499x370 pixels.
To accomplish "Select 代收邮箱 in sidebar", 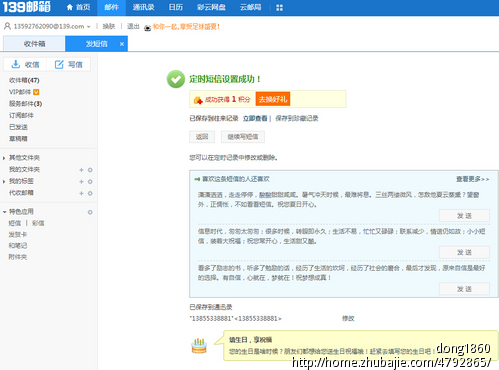I will point(21,193).
